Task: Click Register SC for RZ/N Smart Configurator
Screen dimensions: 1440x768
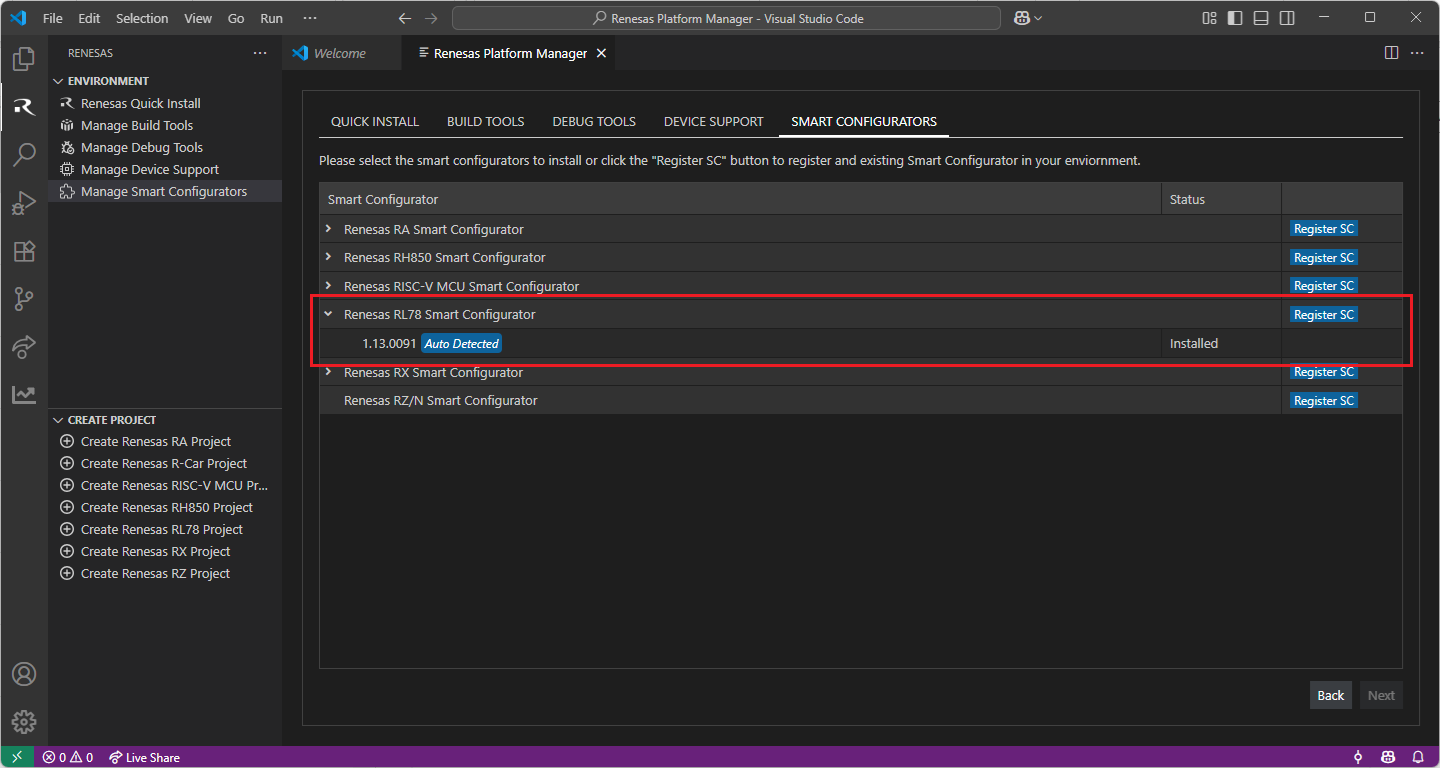Action: pos(1323,401)
